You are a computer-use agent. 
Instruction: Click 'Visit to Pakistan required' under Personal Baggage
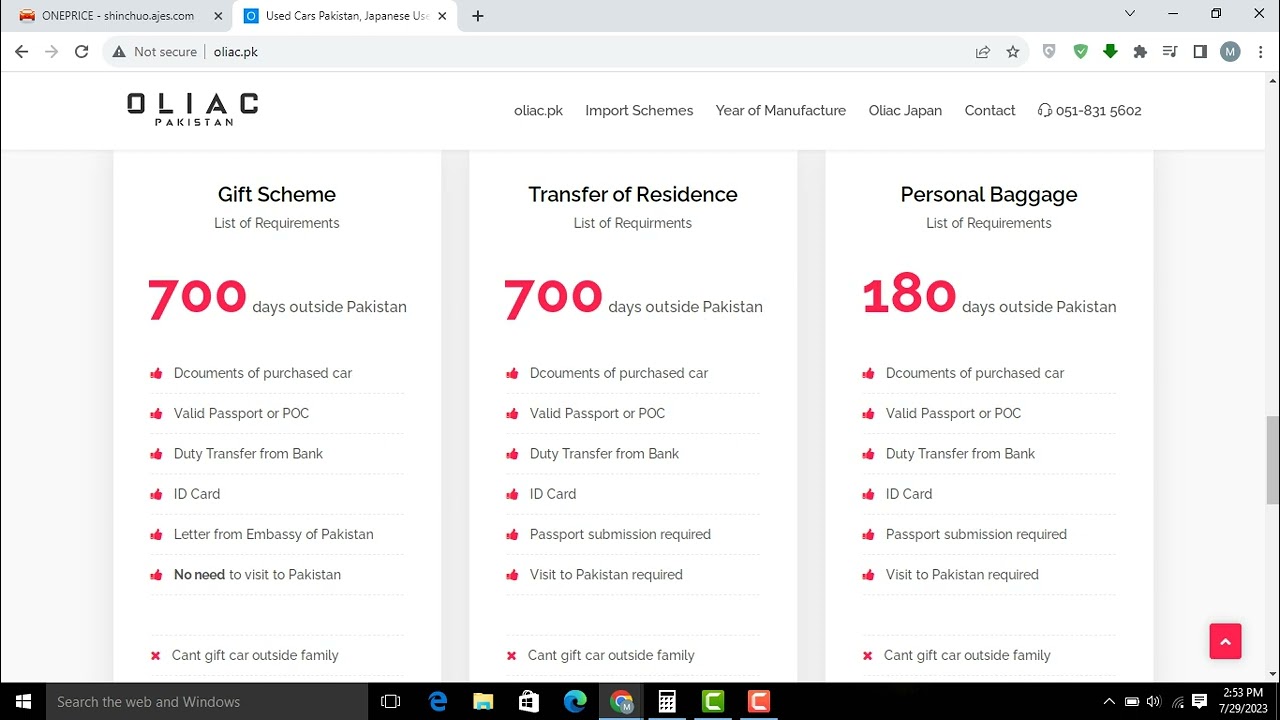click(962, 575)
